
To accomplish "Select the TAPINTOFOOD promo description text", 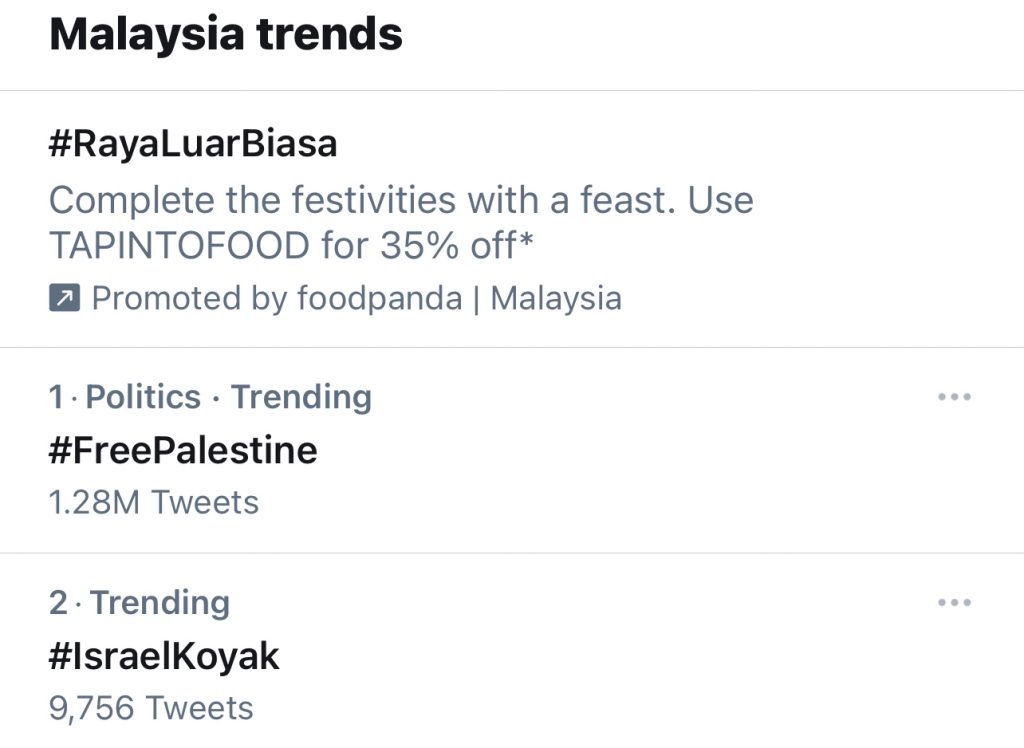I will coord(401,222).
